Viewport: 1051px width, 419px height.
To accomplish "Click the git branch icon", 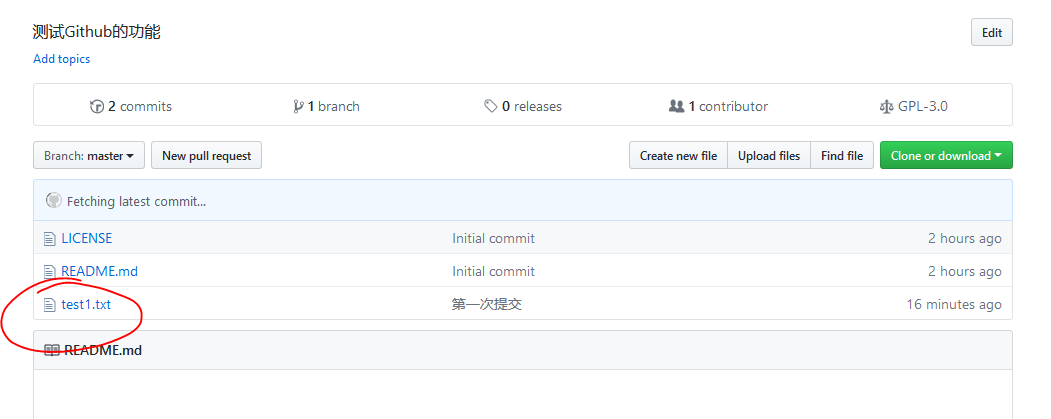I will pyautogui.click(x=298, y=106).
